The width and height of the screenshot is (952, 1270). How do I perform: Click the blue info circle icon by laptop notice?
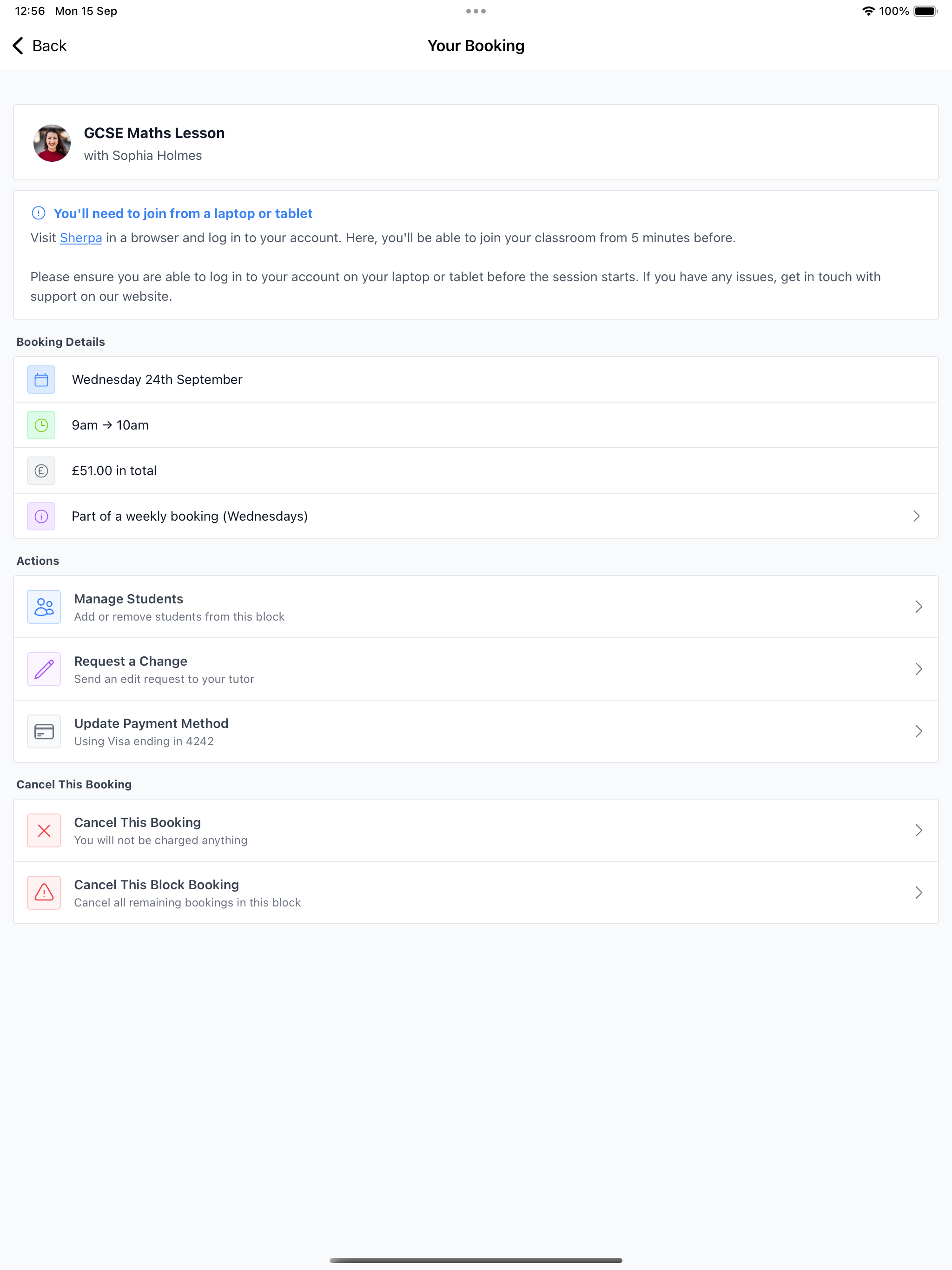39,213
